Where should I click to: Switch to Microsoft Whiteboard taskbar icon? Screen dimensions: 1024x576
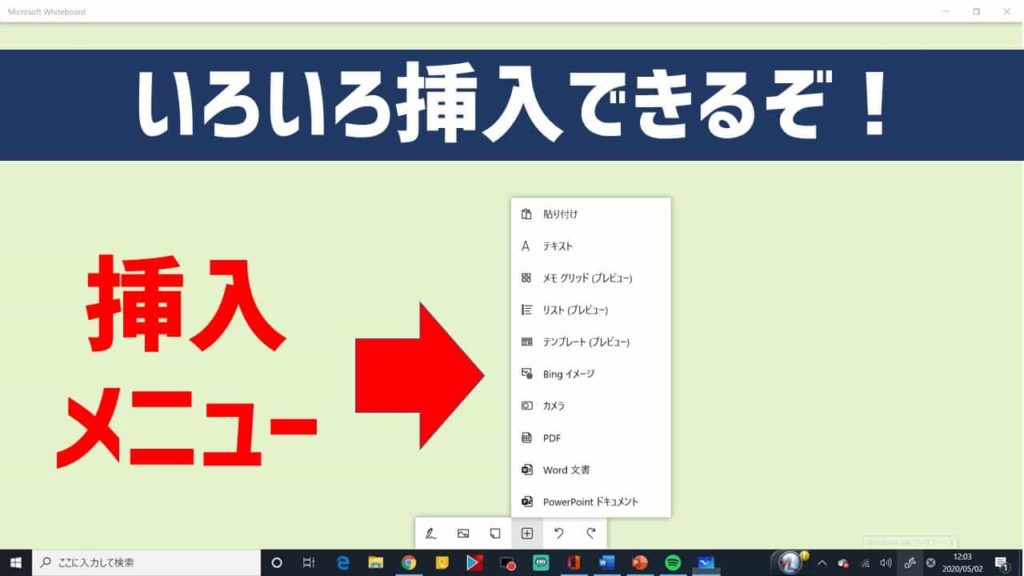pos(706,562)
